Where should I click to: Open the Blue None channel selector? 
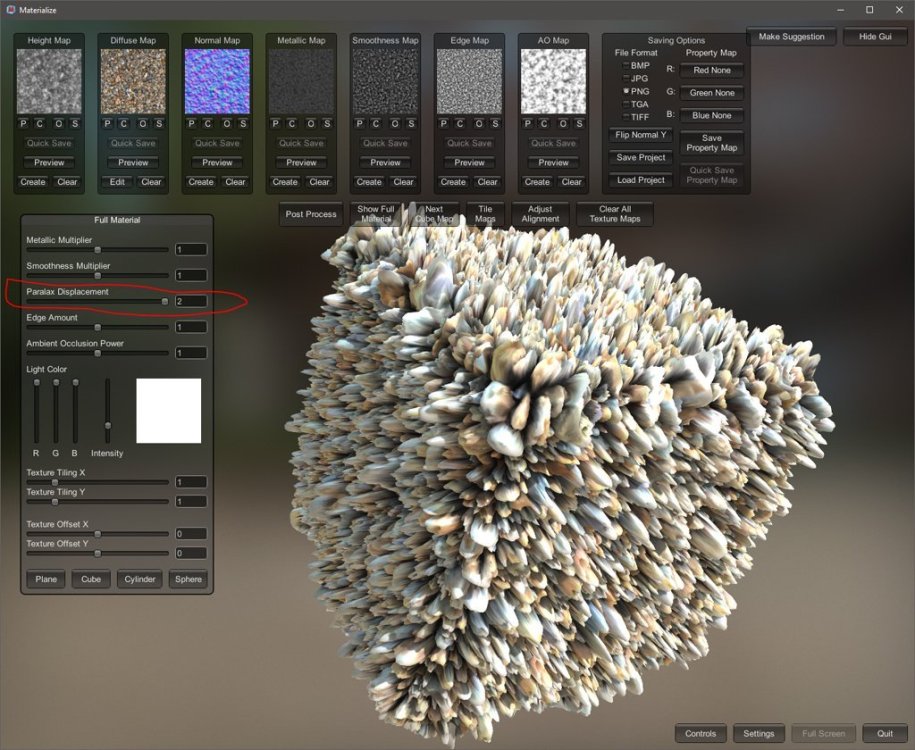click(x=712, y=116)
